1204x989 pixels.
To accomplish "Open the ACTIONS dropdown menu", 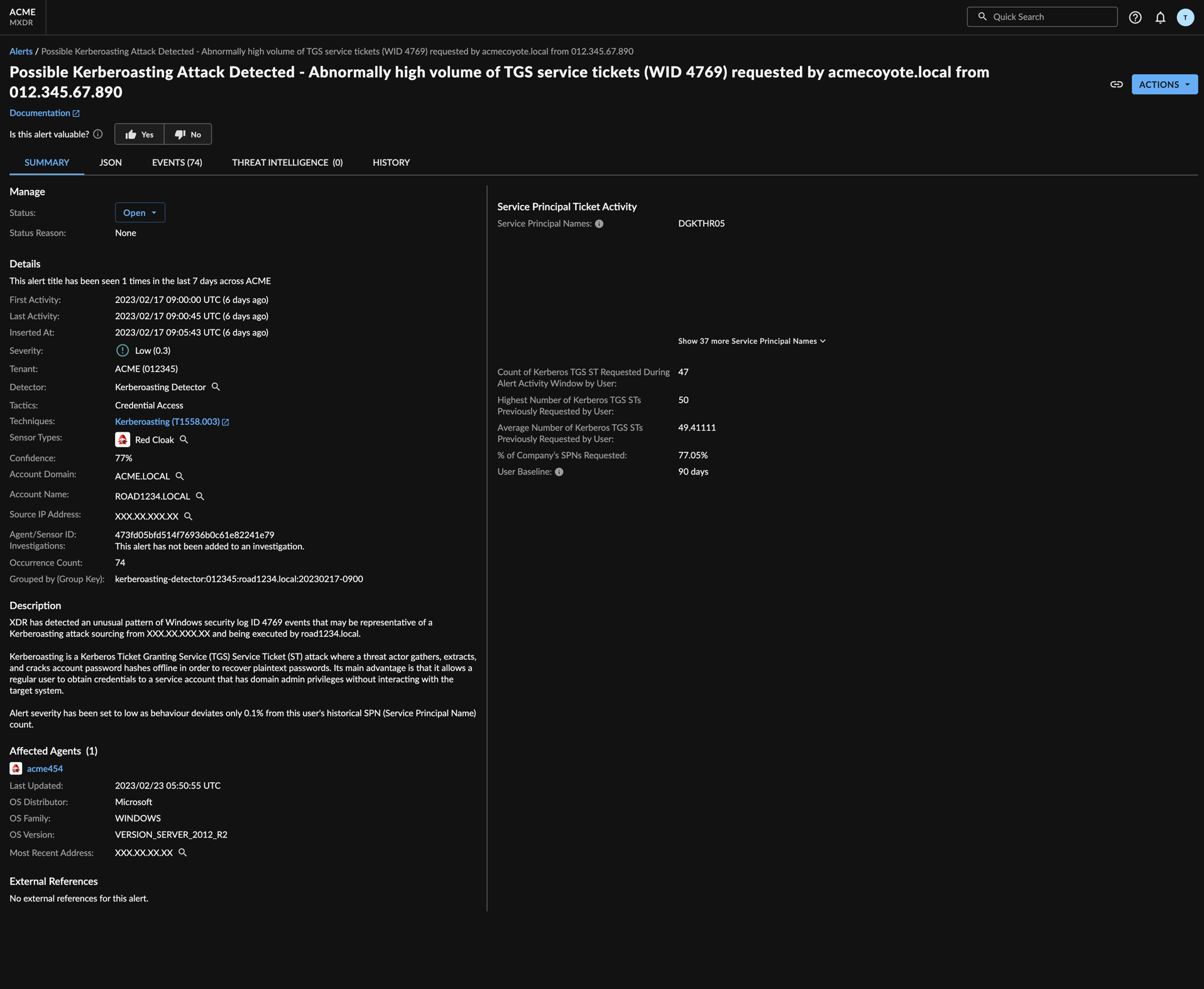I will point(1164,84).
